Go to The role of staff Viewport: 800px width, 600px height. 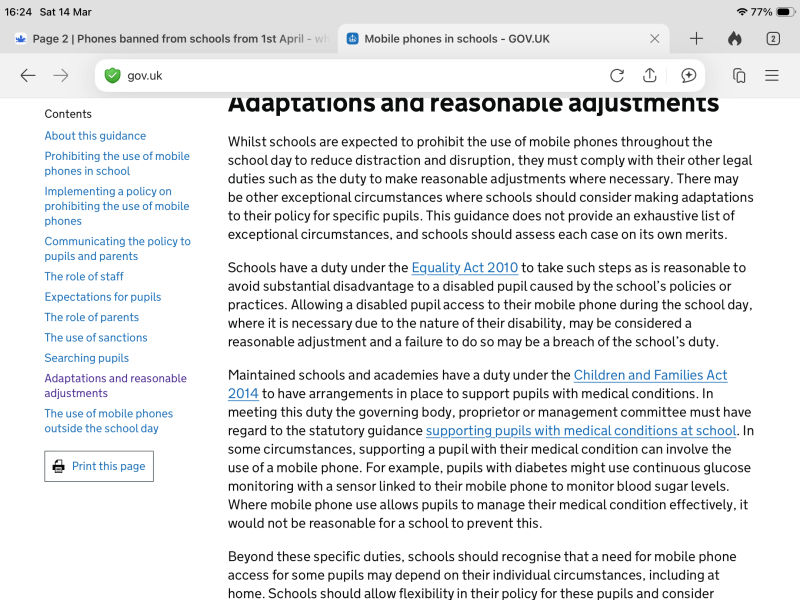84,277
